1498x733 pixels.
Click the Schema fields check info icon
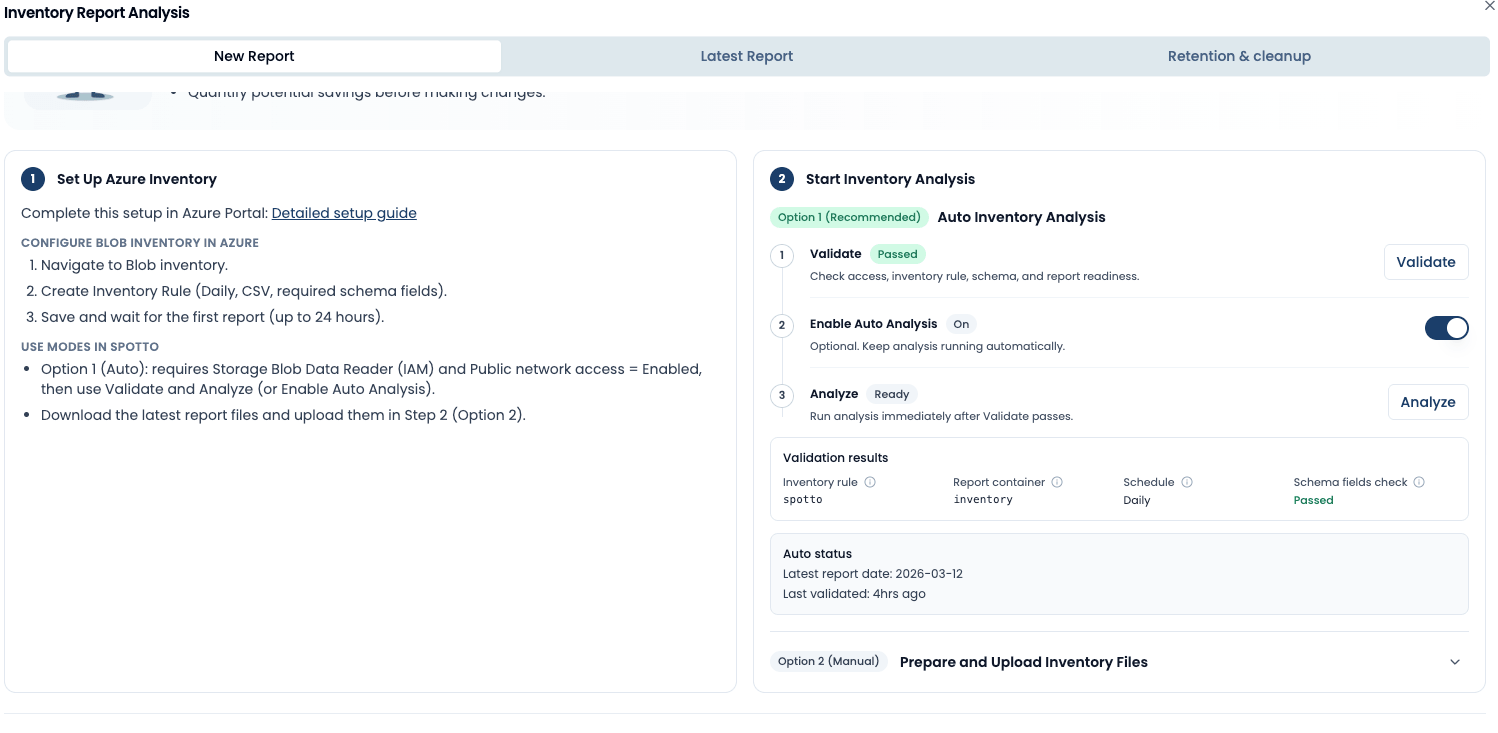coord(1418,481)
